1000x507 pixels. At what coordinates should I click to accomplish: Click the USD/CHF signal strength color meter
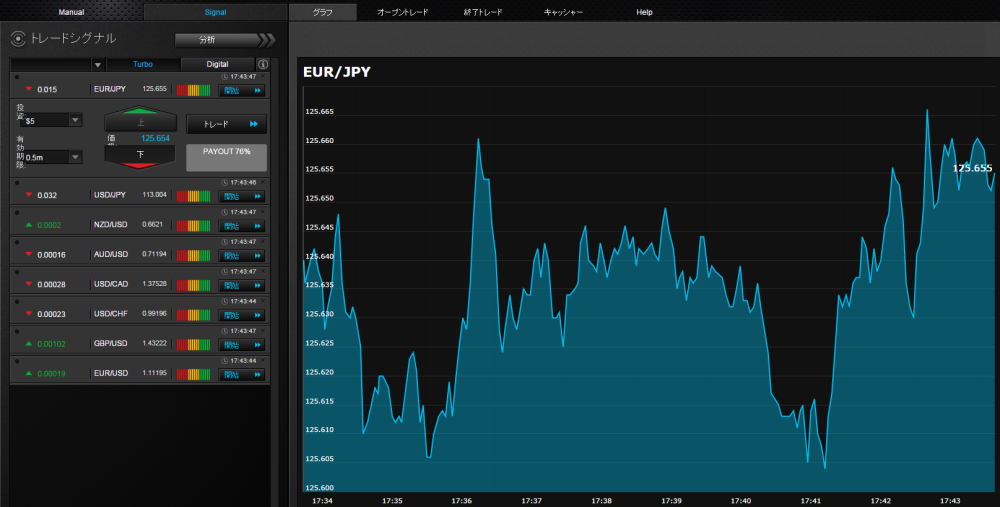coord(193,315)
